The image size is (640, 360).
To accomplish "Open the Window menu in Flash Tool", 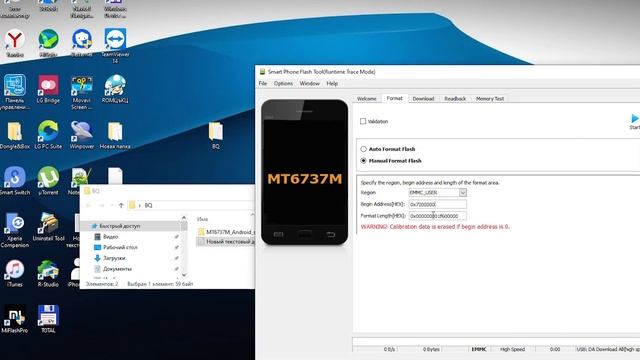I will click(309, 83).
